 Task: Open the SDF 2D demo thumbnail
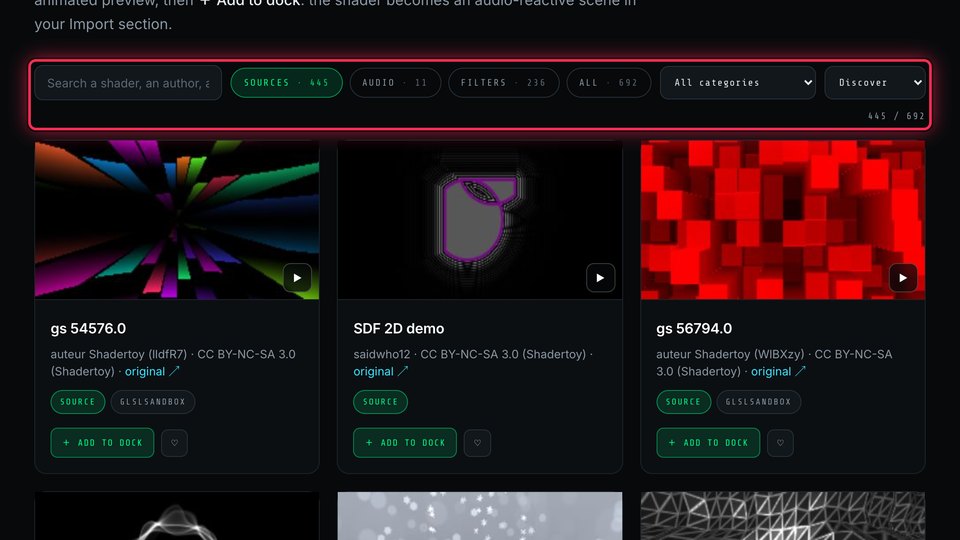pyautogui.click(x=480, y=220)
